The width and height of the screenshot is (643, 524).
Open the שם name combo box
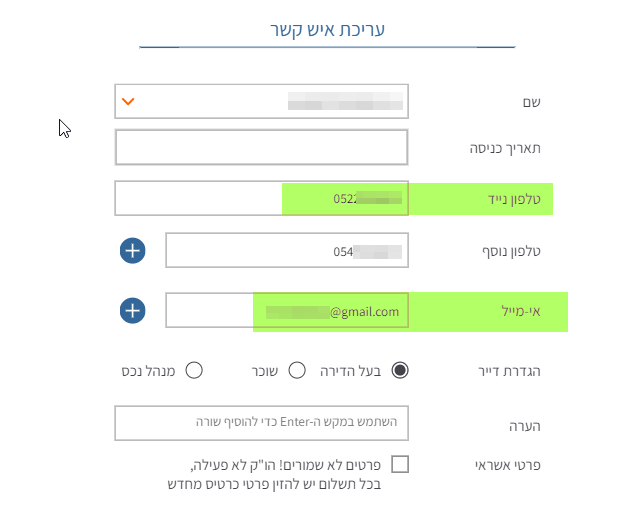[262, 101]
